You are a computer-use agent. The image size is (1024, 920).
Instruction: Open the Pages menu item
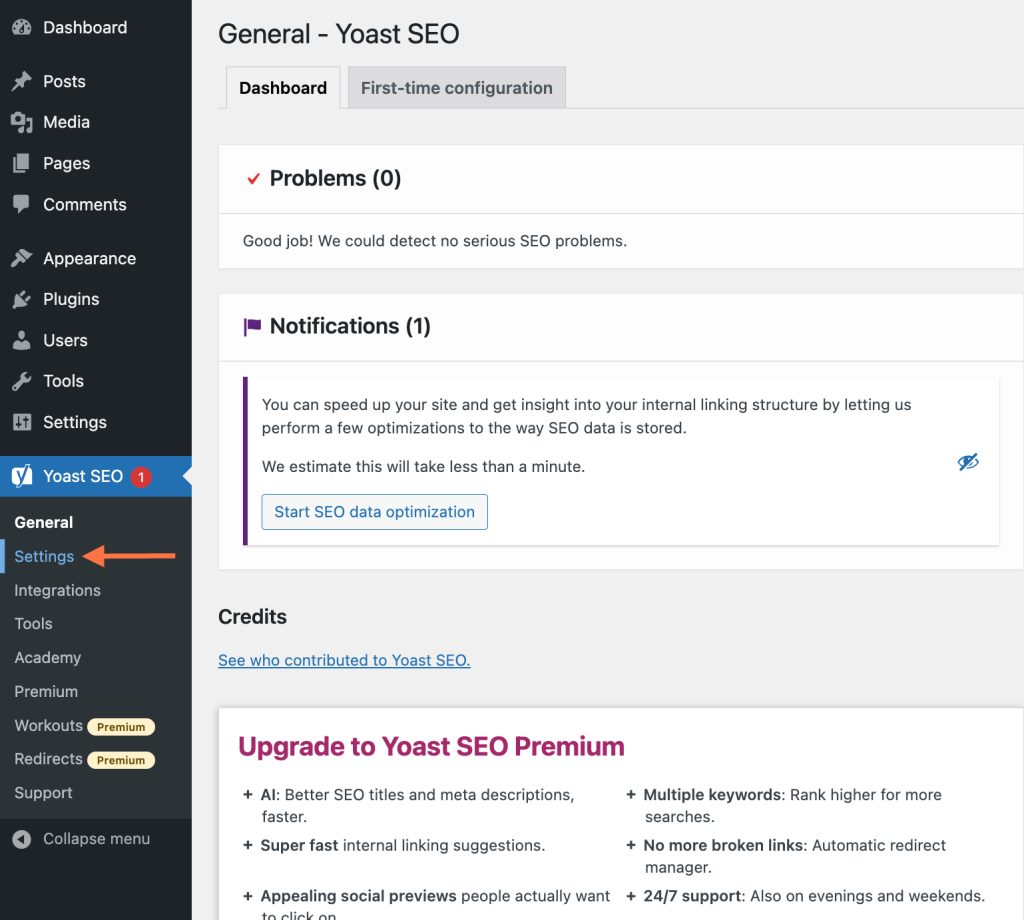point(96,163)
